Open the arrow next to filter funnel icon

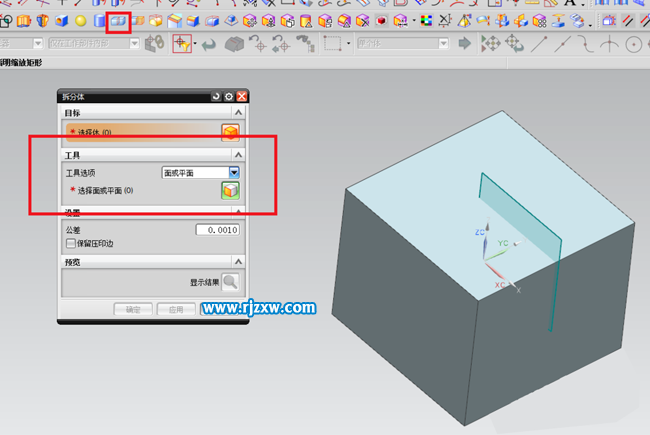pyautogui.click(x=195, y=44)
